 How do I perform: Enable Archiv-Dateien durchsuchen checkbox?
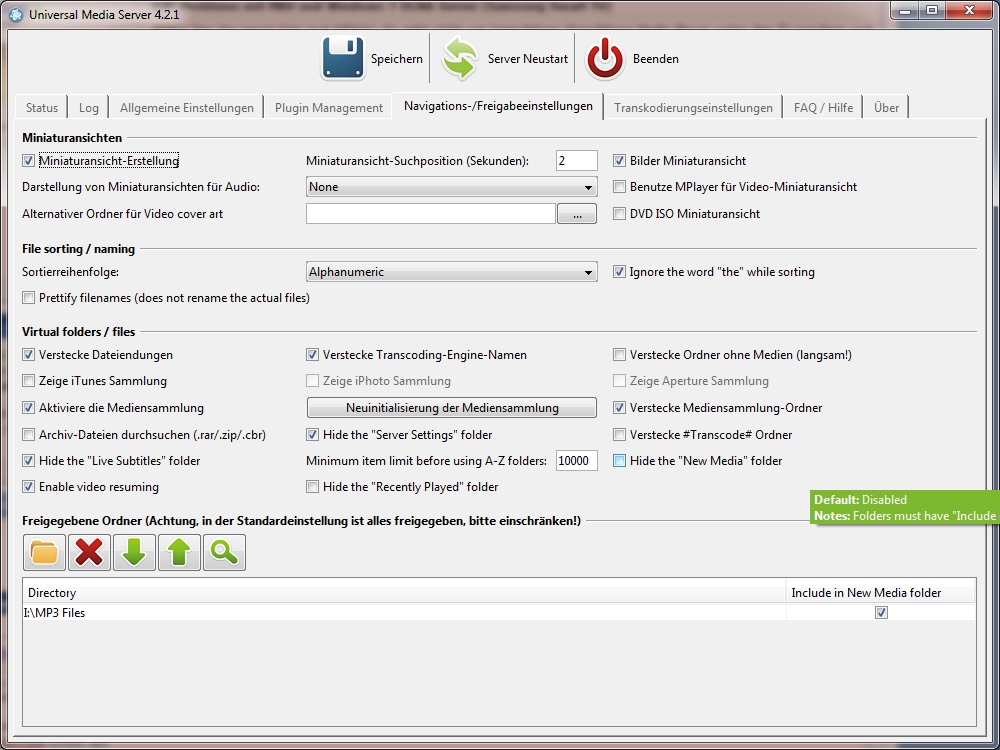pyautogui.click(x=28, y=435)
